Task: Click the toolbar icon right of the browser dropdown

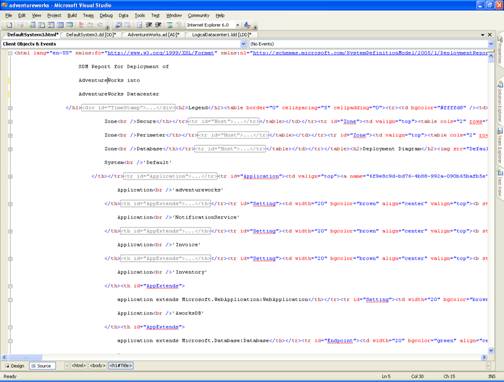Action: (247, 25)
